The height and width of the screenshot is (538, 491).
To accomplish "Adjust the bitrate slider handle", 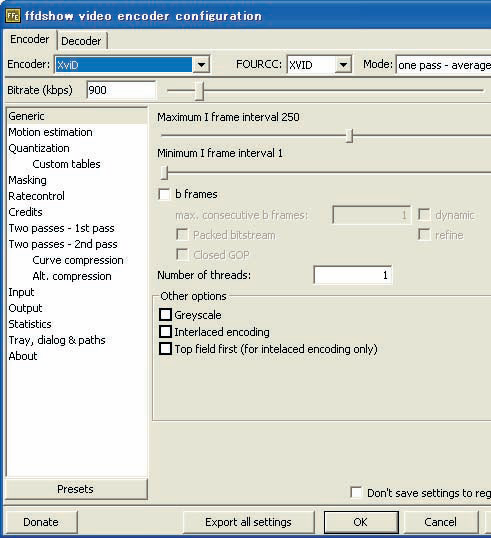I will click(199, 91).
